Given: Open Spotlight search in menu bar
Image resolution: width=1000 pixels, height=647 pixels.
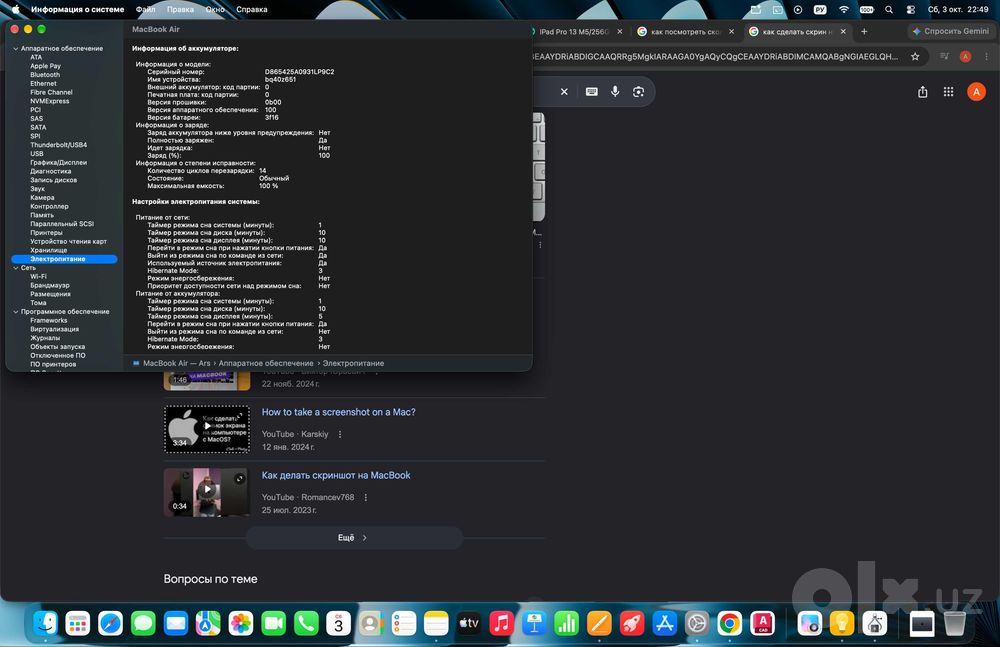Looking at the screenshot, I should pyautogui.click(x=889, y=10).
